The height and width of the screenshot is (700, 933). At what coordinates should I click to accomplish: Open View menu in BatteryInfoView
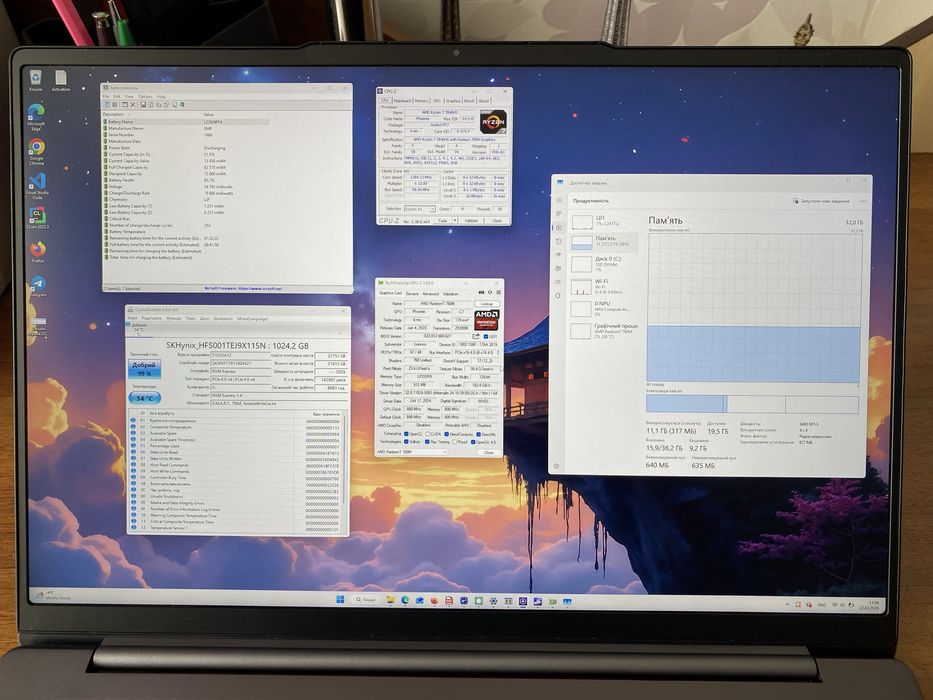tap(129, 96)
